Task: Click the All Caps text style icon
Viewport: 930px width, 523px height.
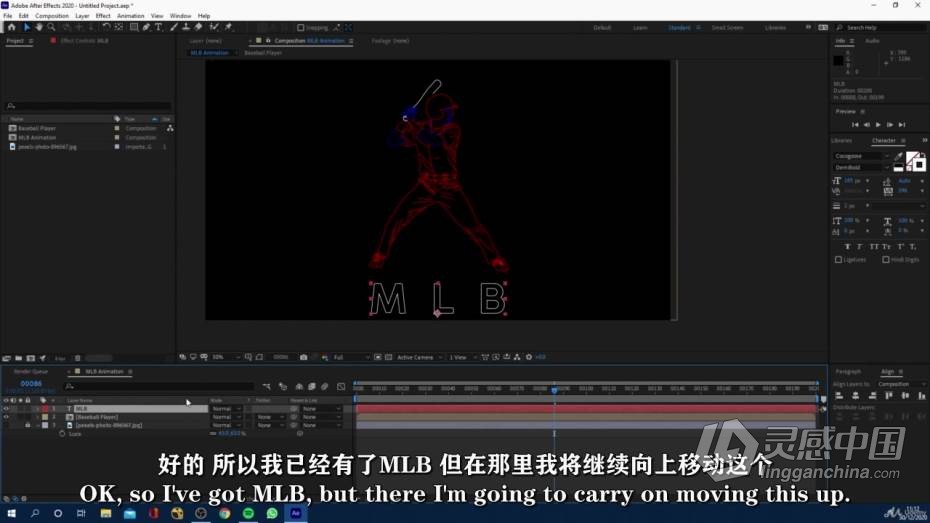Action: (x=874, y=247)
